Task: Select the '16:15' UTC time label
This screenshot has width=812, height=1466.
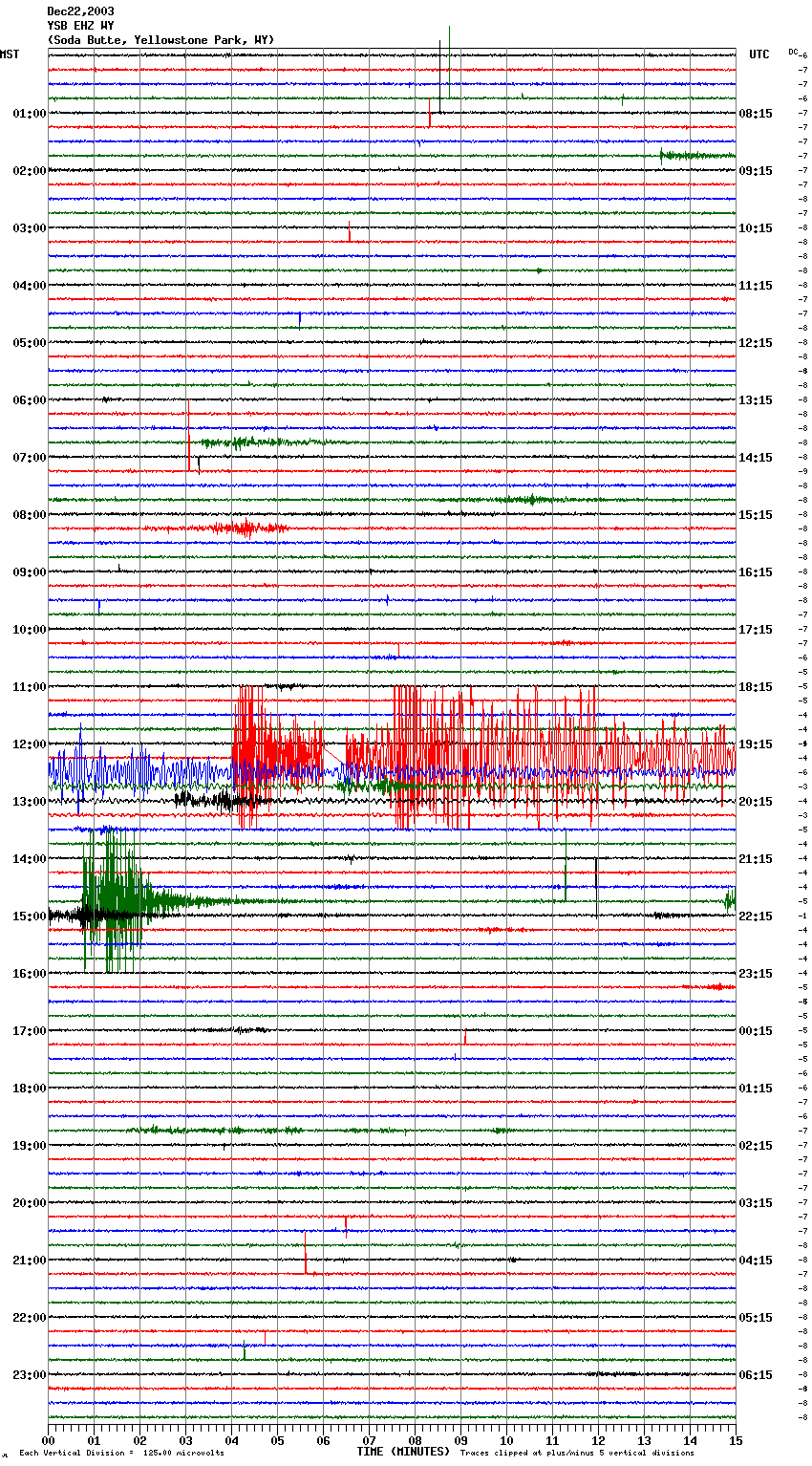Action: click(x=756, y=572)
